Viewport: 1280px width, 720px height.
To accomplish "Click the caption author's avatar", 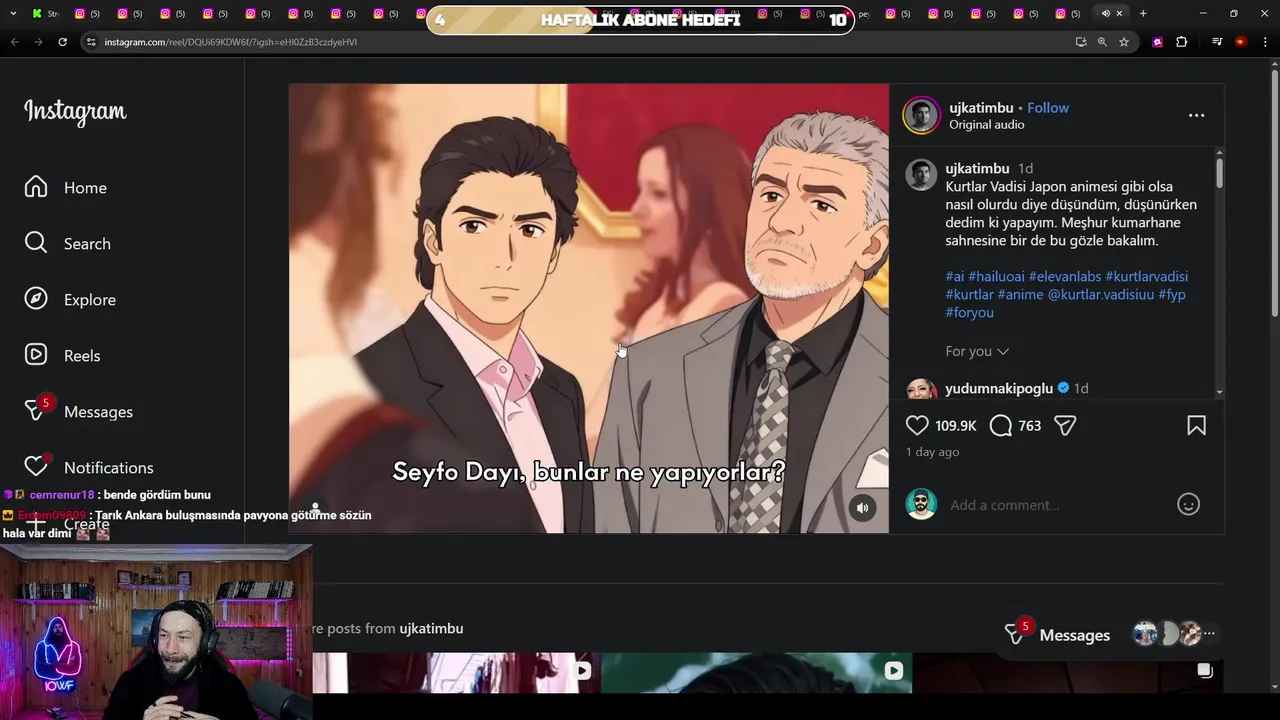I will pyautogui.click(x=921, y=174).
